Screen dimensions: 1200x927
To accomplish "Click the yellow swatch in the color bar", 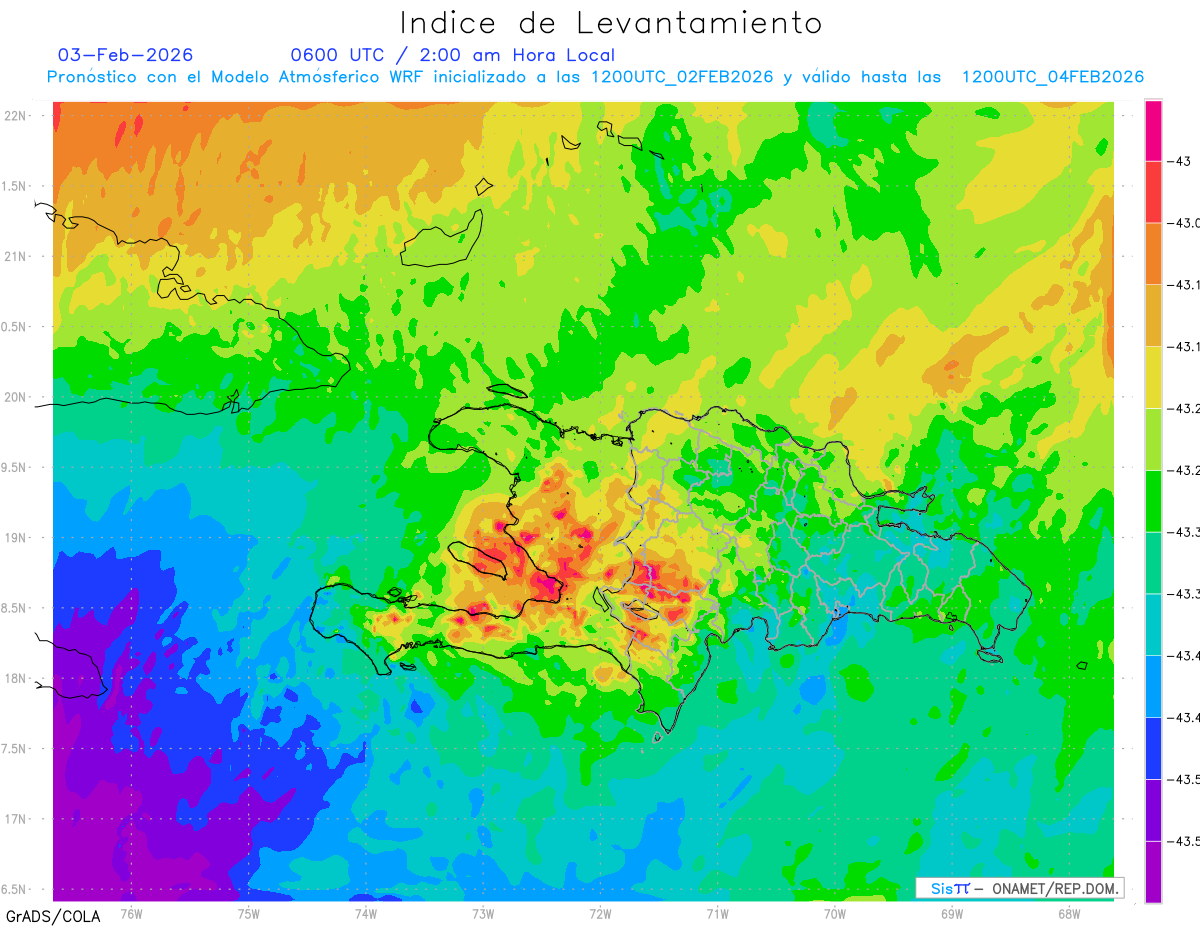I will coord(1153,377).
